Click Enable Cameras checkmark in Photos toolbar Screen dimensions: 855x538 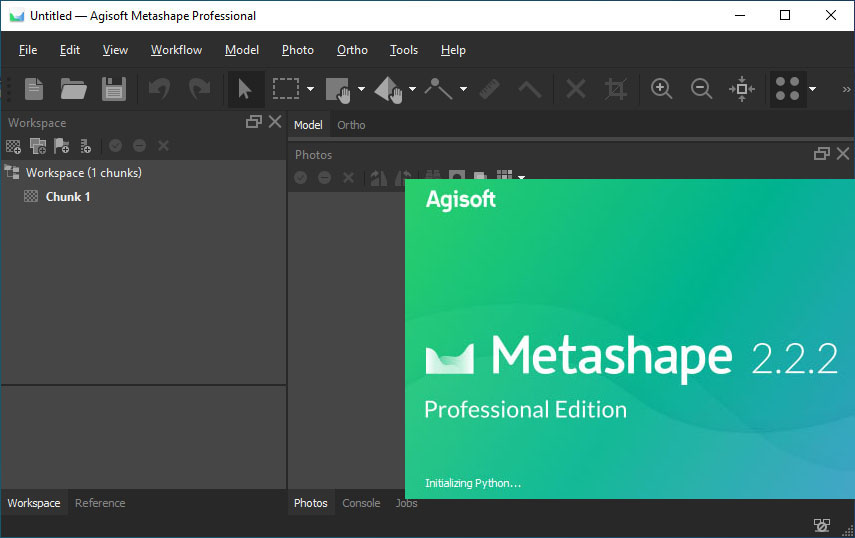pos(300,178)
